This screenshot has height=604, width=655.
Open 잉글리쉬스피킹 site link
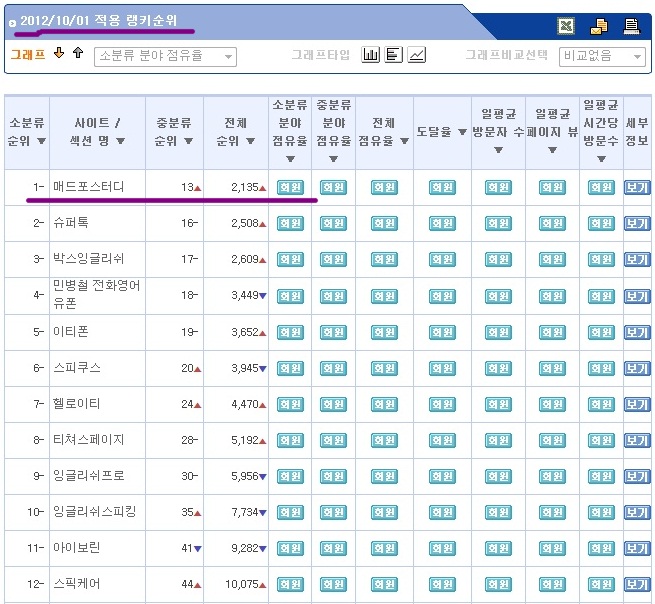pyautogui.click(x=94, y=512)
